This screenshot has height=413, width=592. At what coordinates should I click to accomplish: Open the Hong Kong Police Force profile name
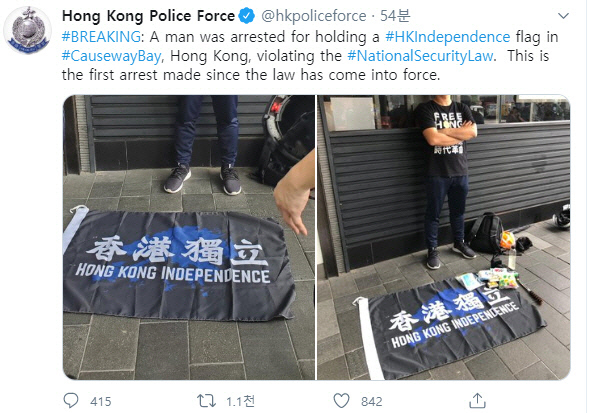coord(148,16)
